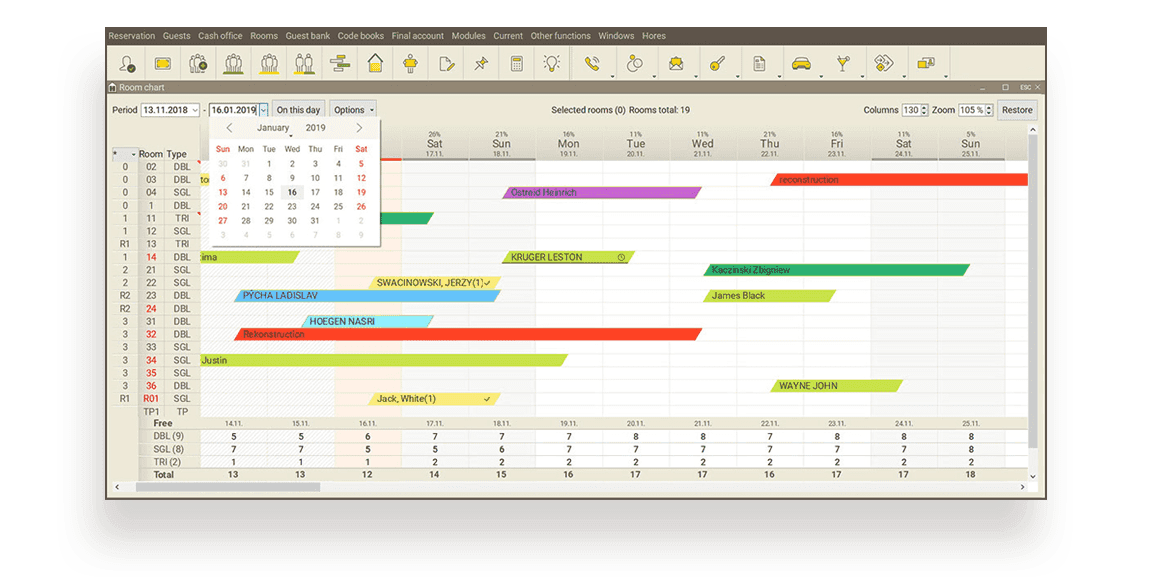The height and width of the screenshot is (577, 1152).
Task: Open the Options dropdown button
Action: (353, 110)
